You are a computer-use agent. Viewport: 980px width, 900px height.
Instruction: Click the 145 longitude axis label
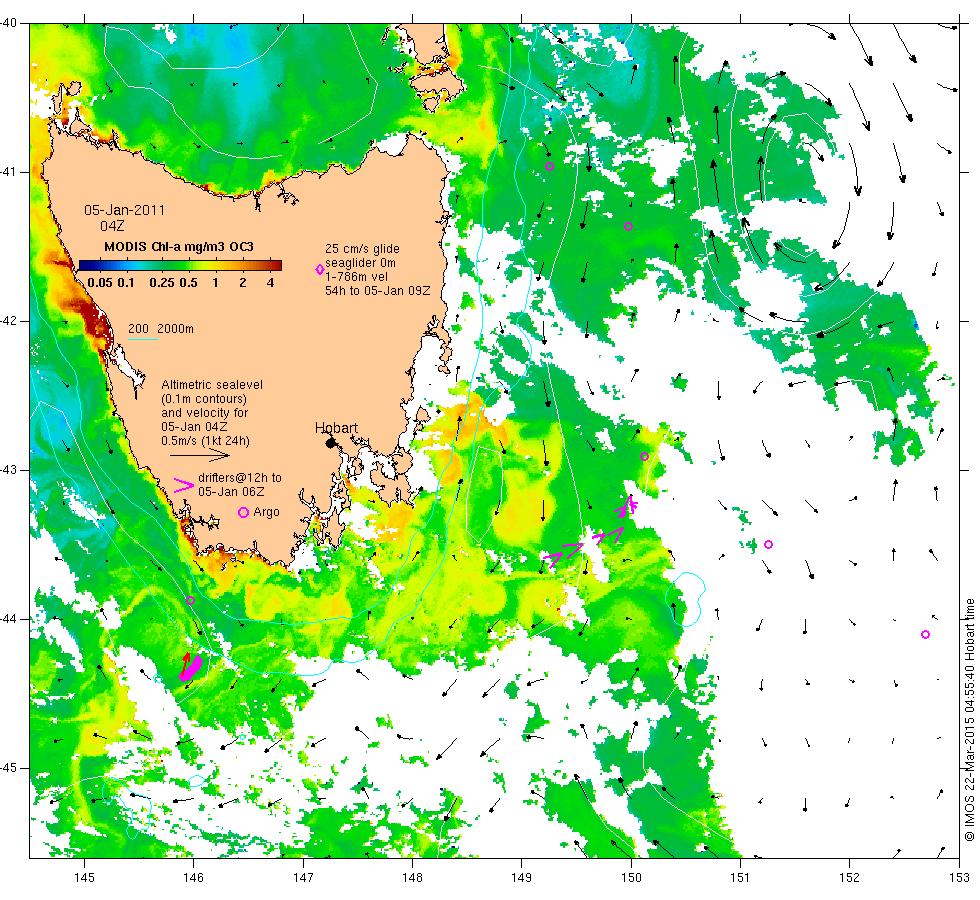(x=84, y=878)
